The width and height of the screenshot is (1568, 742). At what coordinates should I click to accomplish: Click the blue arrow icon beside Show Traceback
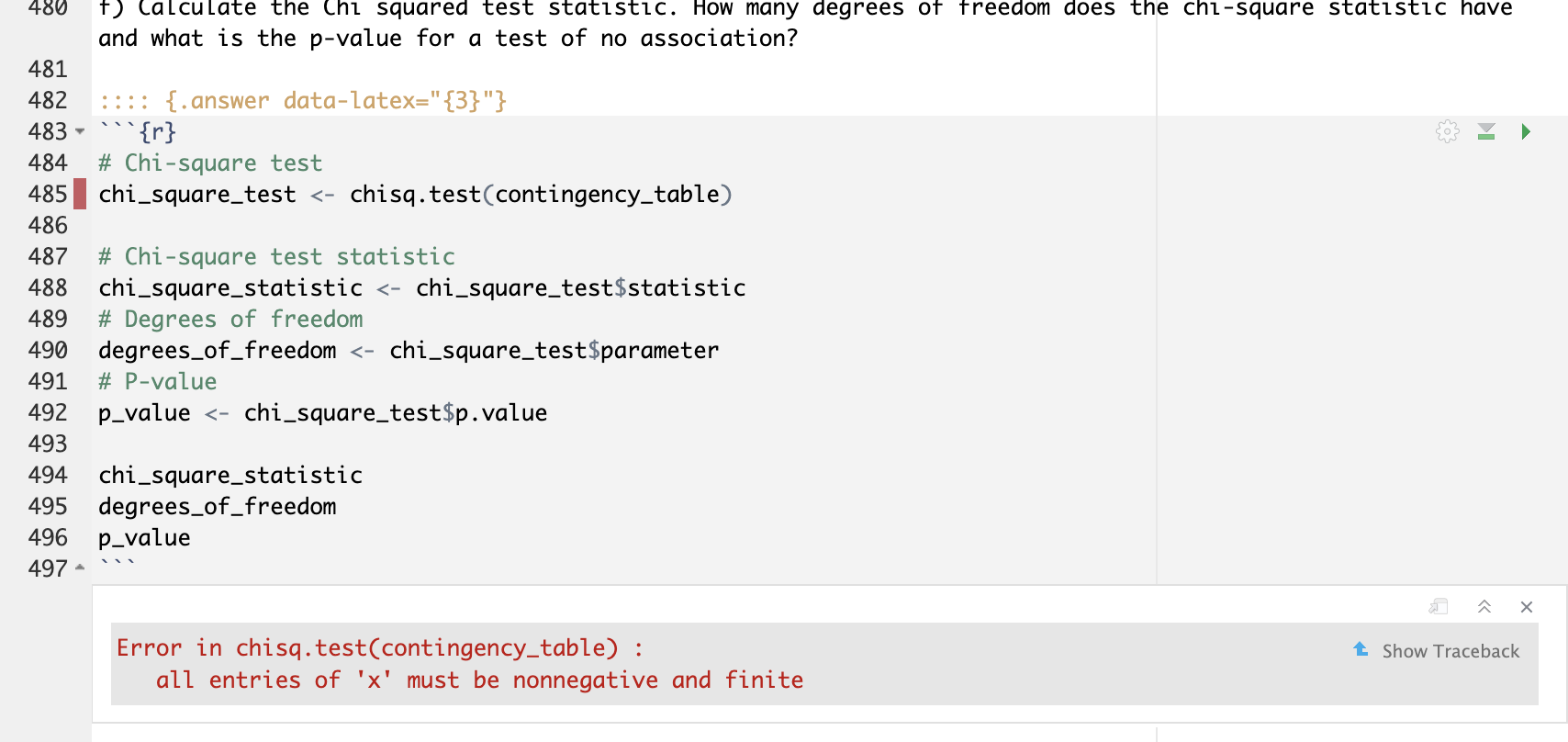(1360, 650)
